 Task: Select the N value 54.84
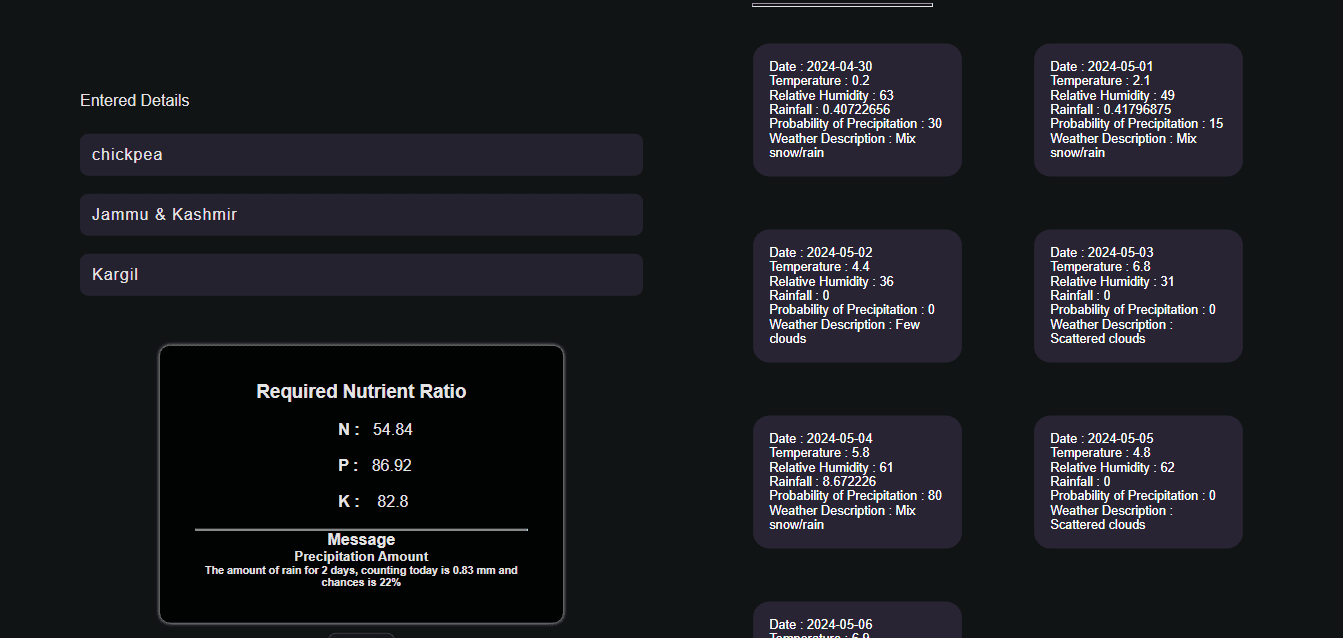point(392,430)
